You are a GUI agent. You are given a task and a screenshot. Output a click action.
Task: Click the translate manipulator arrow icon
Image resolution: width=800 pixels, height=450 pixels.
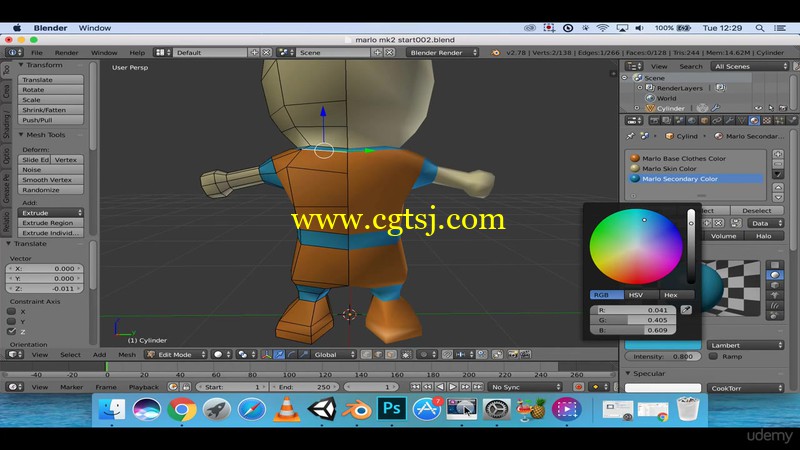pos(279,355)
